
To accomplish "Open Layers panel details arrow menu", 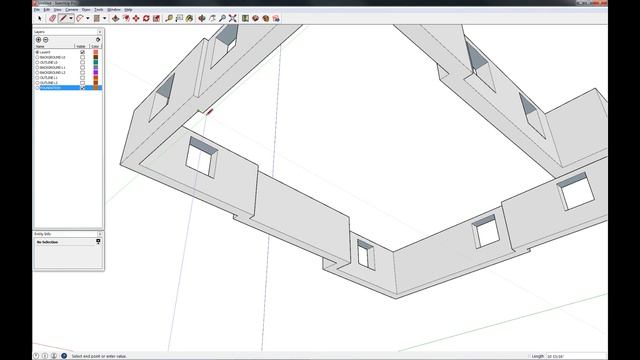I will pos(98,40).
